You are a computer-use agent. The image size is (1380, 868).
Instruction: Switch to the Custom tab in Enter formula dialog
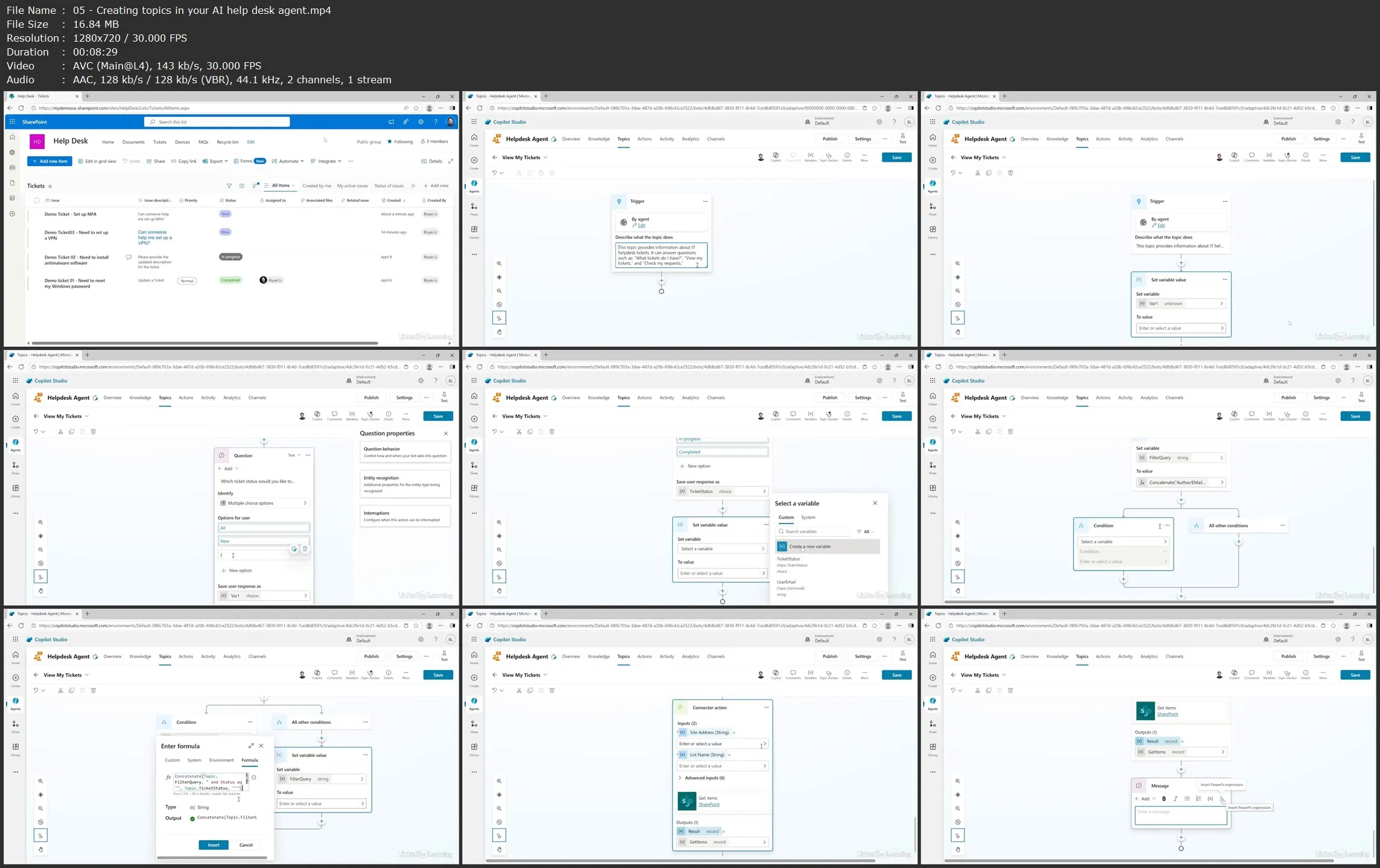pyautogui.click(x=173, y=761)
